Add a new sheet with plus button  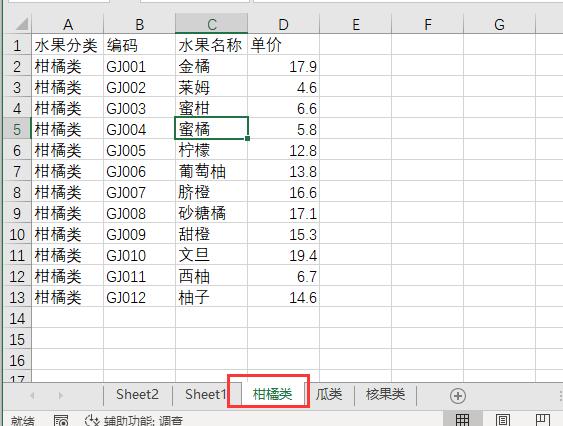[457, 395]
